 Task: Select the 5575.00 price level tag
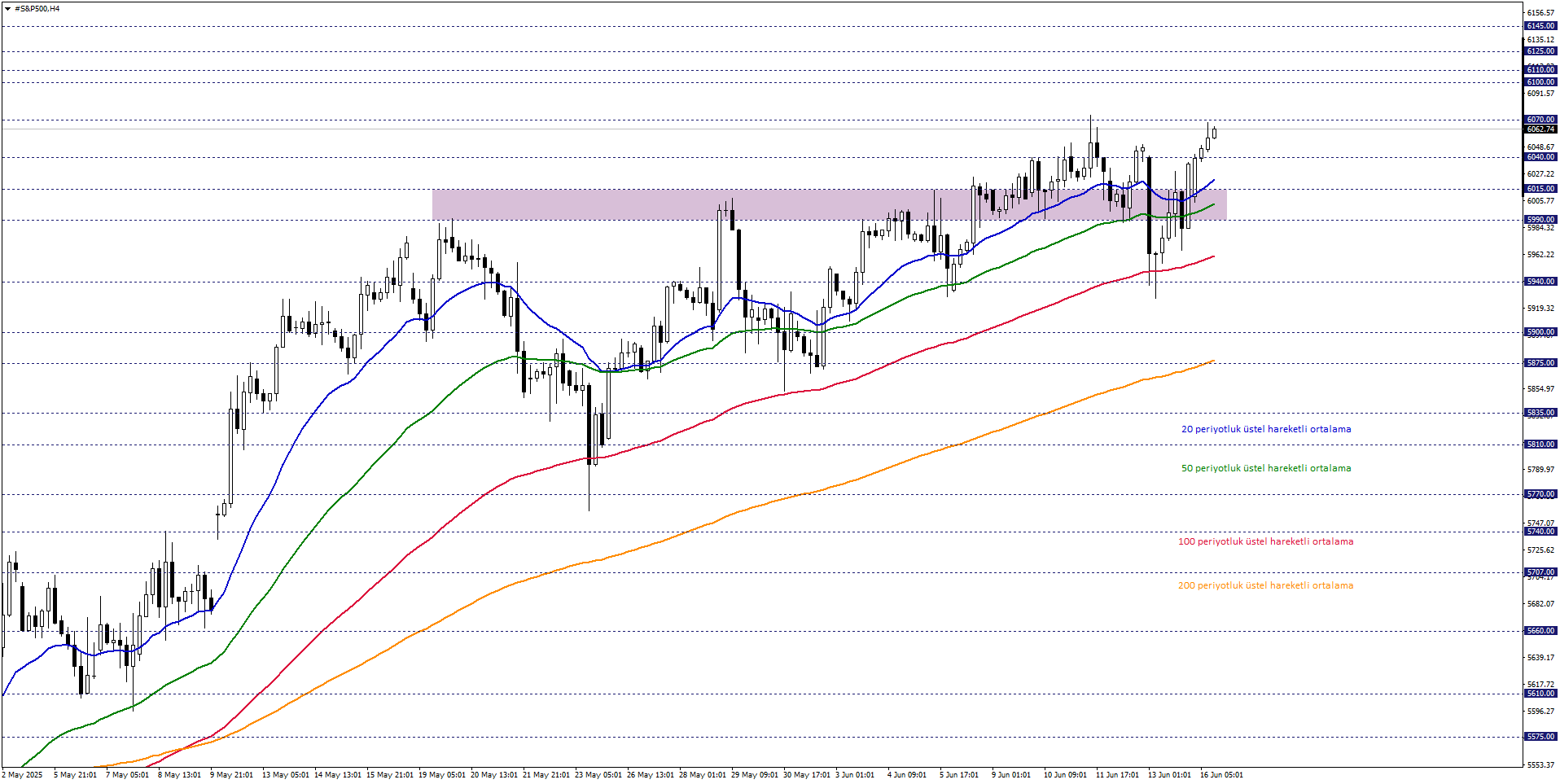[x=1540, y=737]
